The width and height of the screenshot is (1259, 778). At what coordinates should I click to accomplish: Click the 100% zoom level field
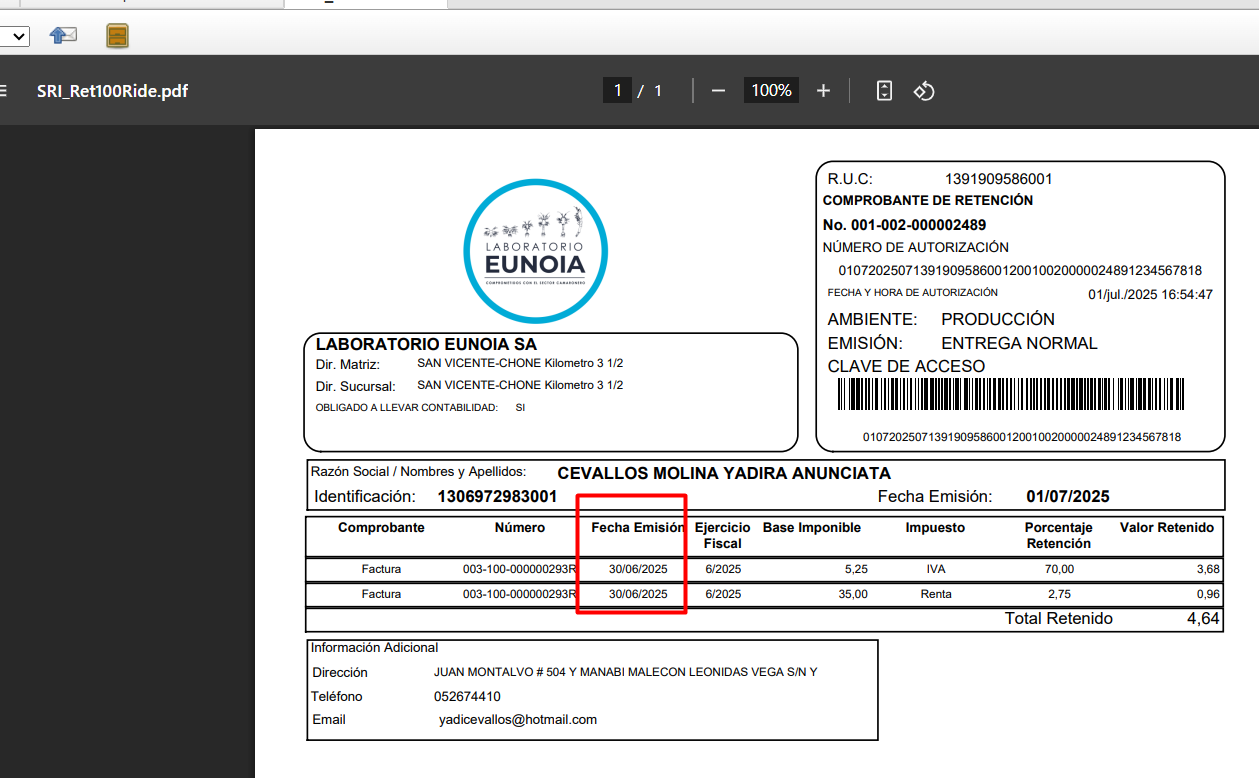click(771, 91)
